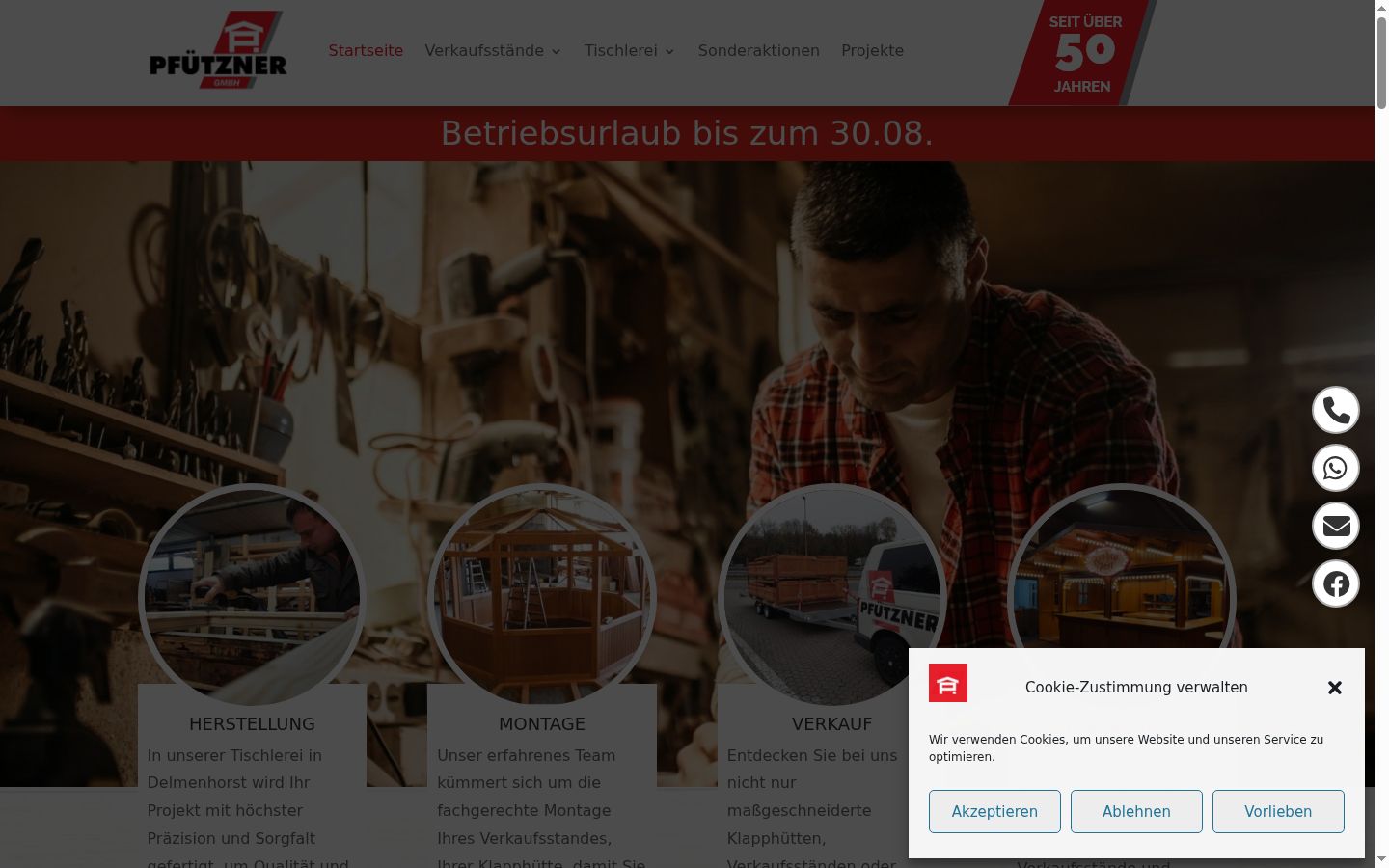
Task: Select Projekte in the navigation
Action: point(872,50)
